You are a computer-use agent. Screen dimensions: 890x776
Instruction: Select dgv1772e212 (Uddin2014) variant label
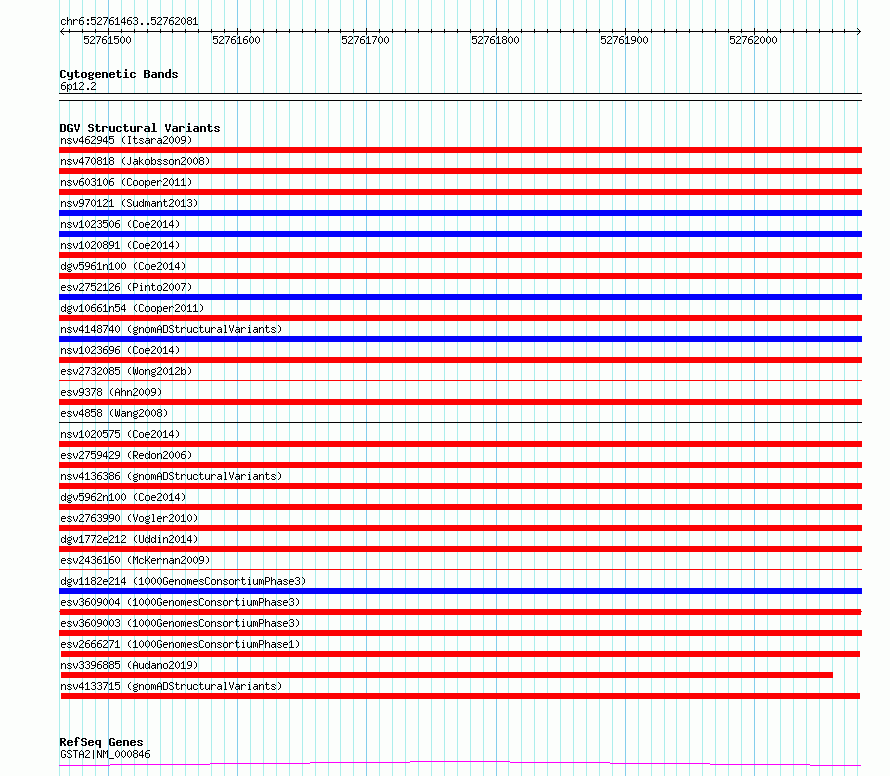[129, 539]
